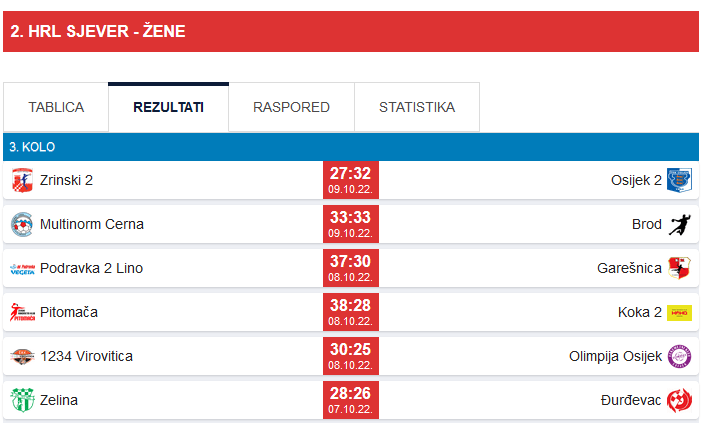Click the 3. KOLO round header

[33, 147]
